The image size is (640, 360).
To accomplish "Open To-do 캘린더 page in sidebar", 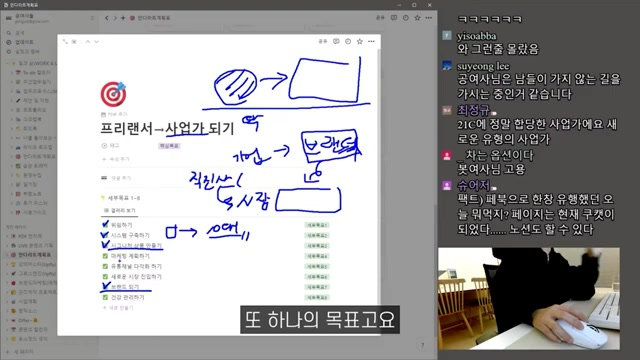I will [x=36, y=73].
